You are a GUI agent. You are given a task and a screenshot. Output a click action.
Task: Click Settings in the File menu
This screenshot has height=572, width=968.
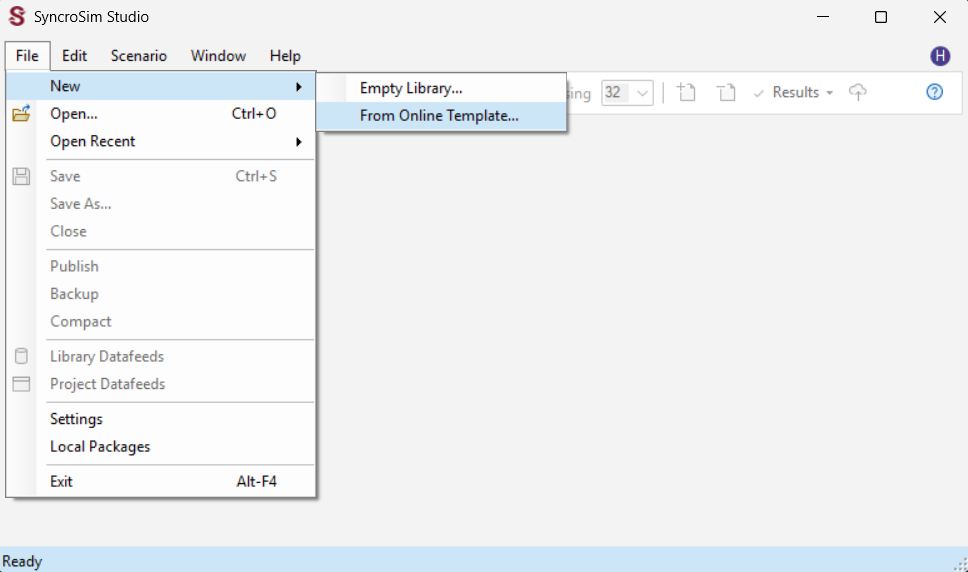[x=77, y=419]
